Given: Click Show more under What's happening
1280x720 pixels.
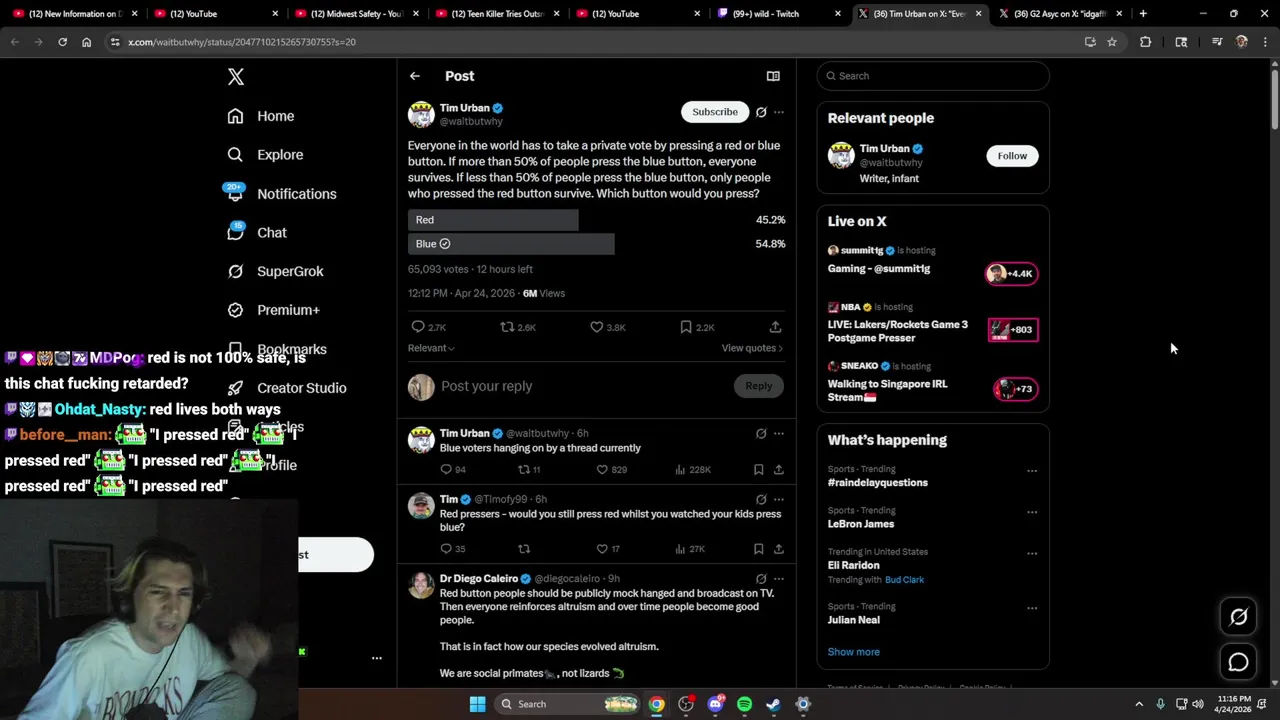Looking at the screenshot, I should click(853, 652).
